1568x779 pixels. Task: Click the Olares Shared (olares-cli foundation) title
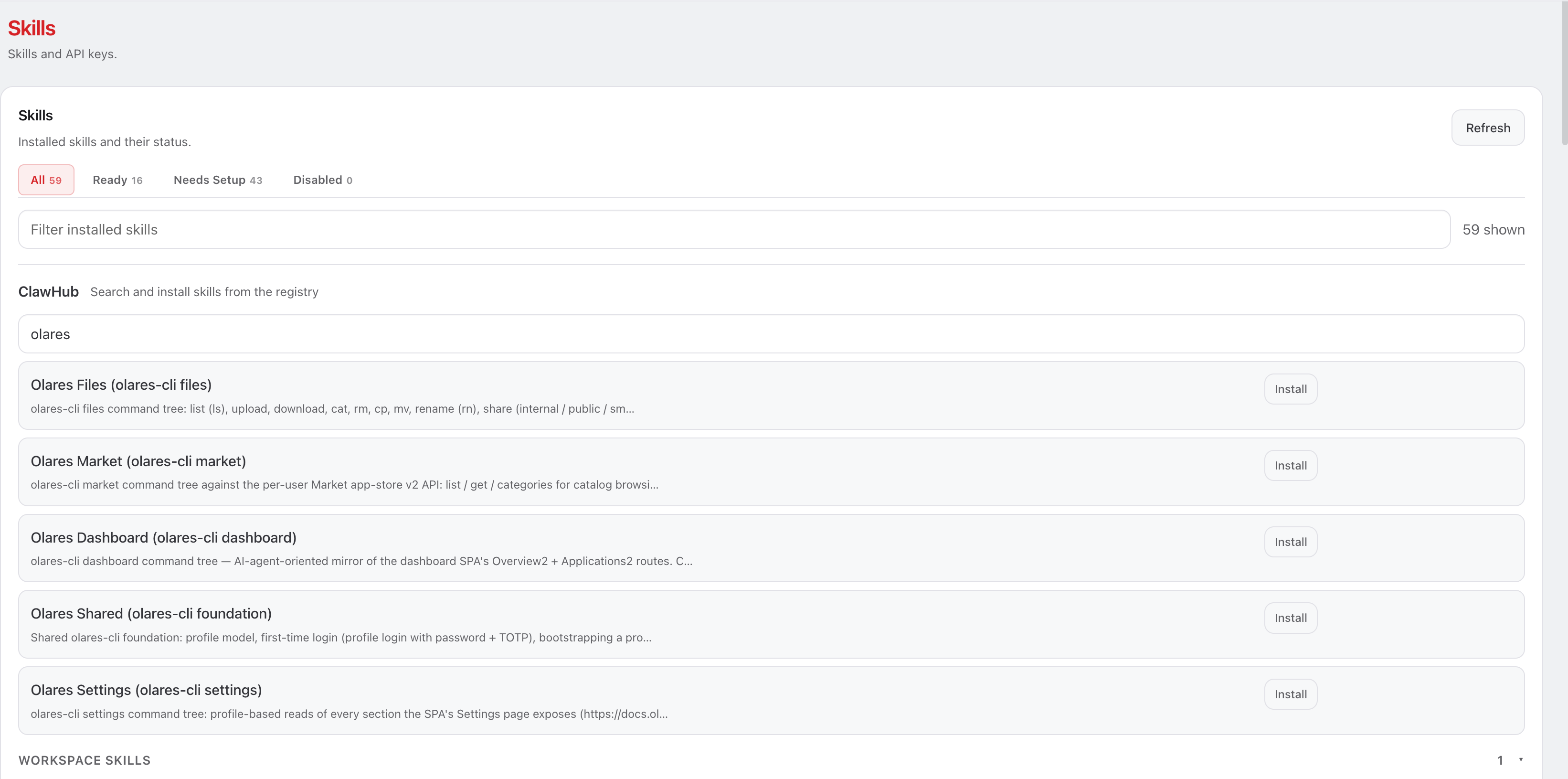(x=151, y=614)
